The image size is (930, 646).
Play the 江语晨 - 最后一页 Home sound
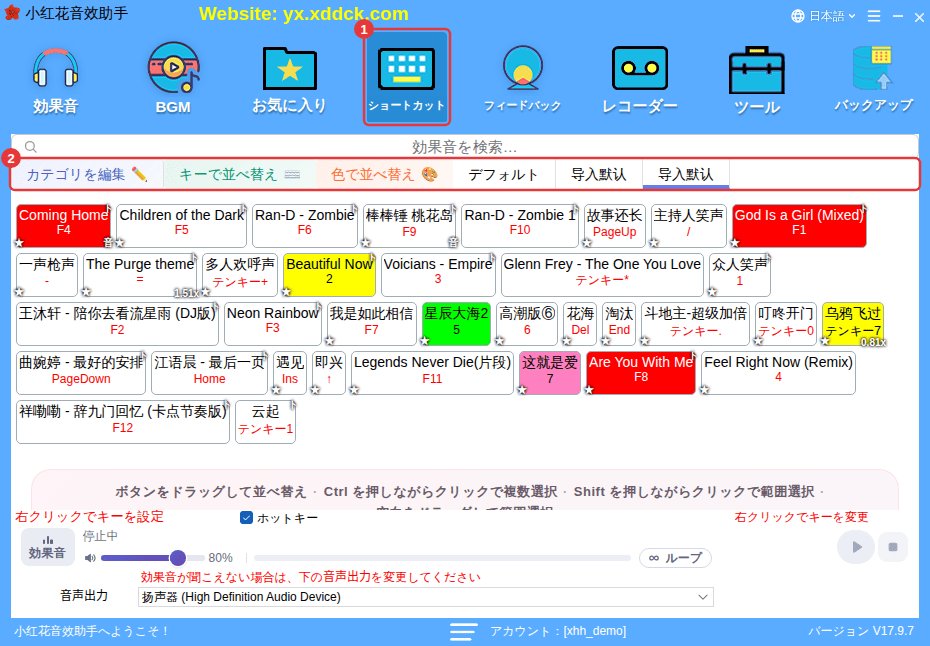coord(209,373)
